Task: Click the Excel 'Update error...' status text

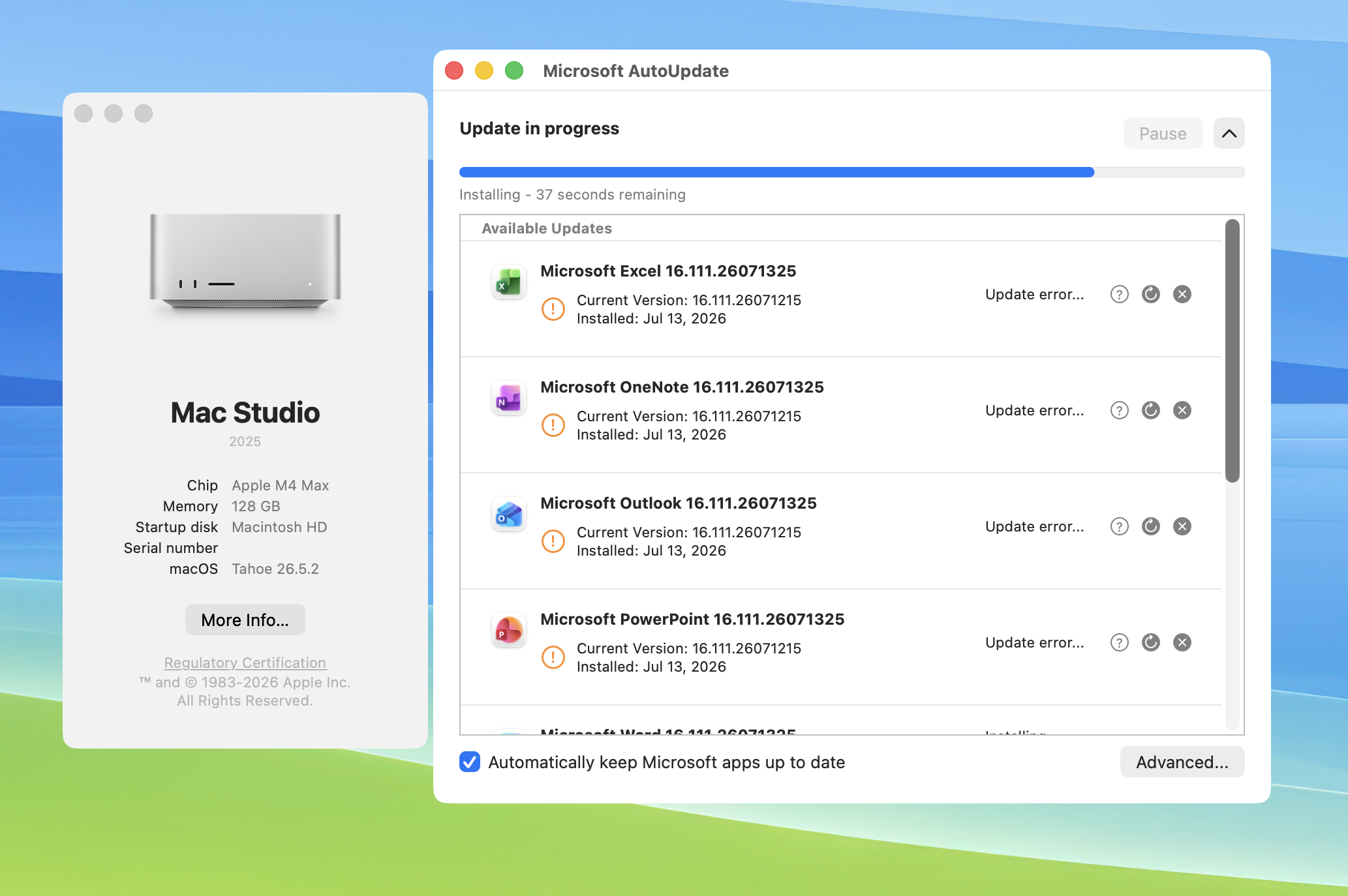Action: coord(1035,294)
